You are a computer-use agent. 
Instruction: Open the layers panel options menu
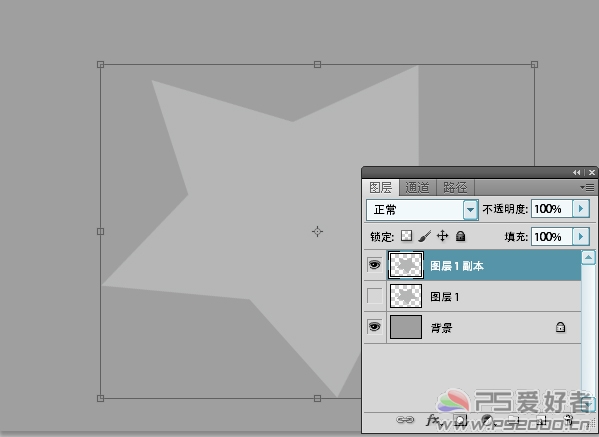coord(587,187)
